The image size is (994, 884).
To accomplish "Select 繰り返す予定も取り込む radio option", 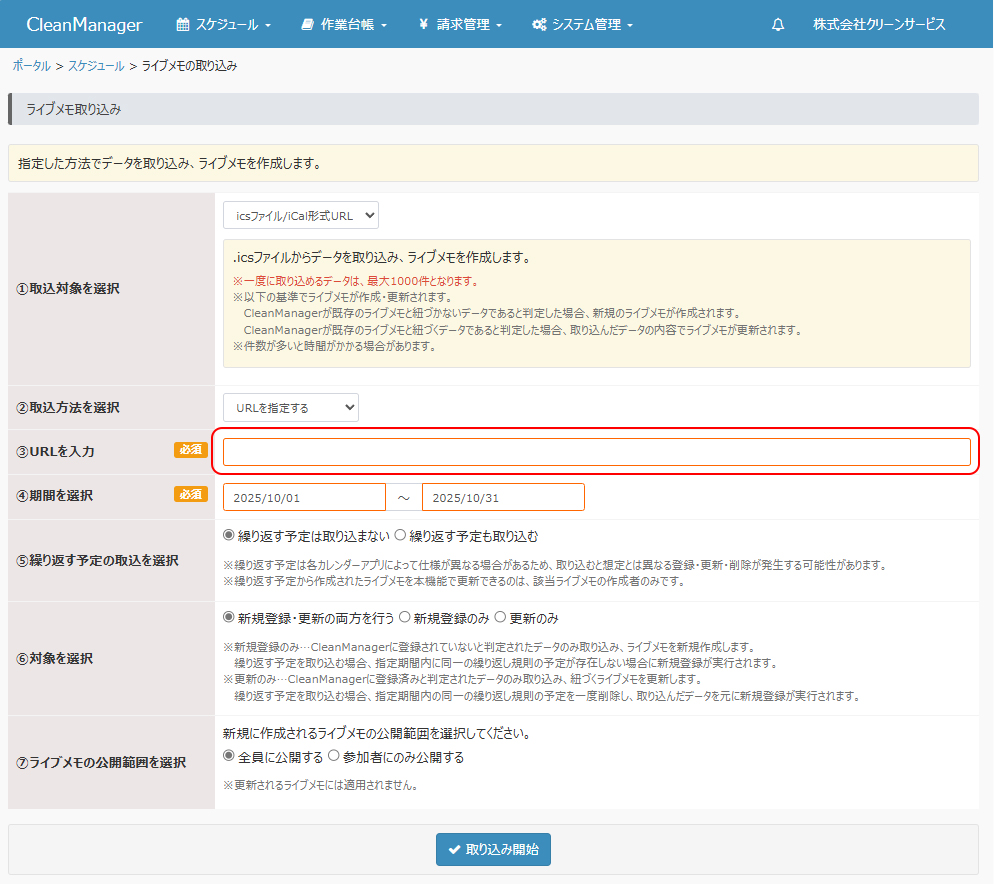I will click(x=400, y=536).
